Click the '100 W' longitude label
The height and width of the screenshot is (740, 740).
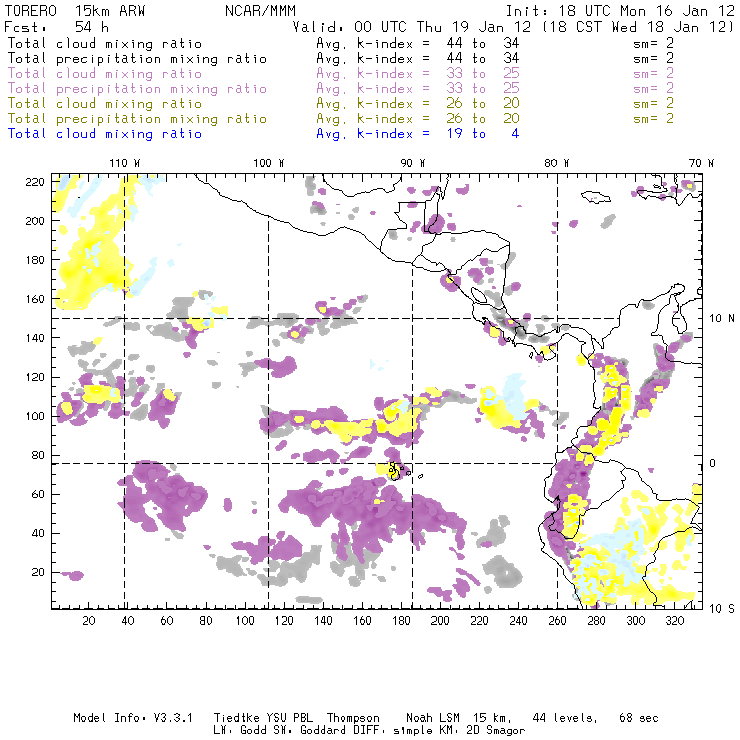pos(269,163)
